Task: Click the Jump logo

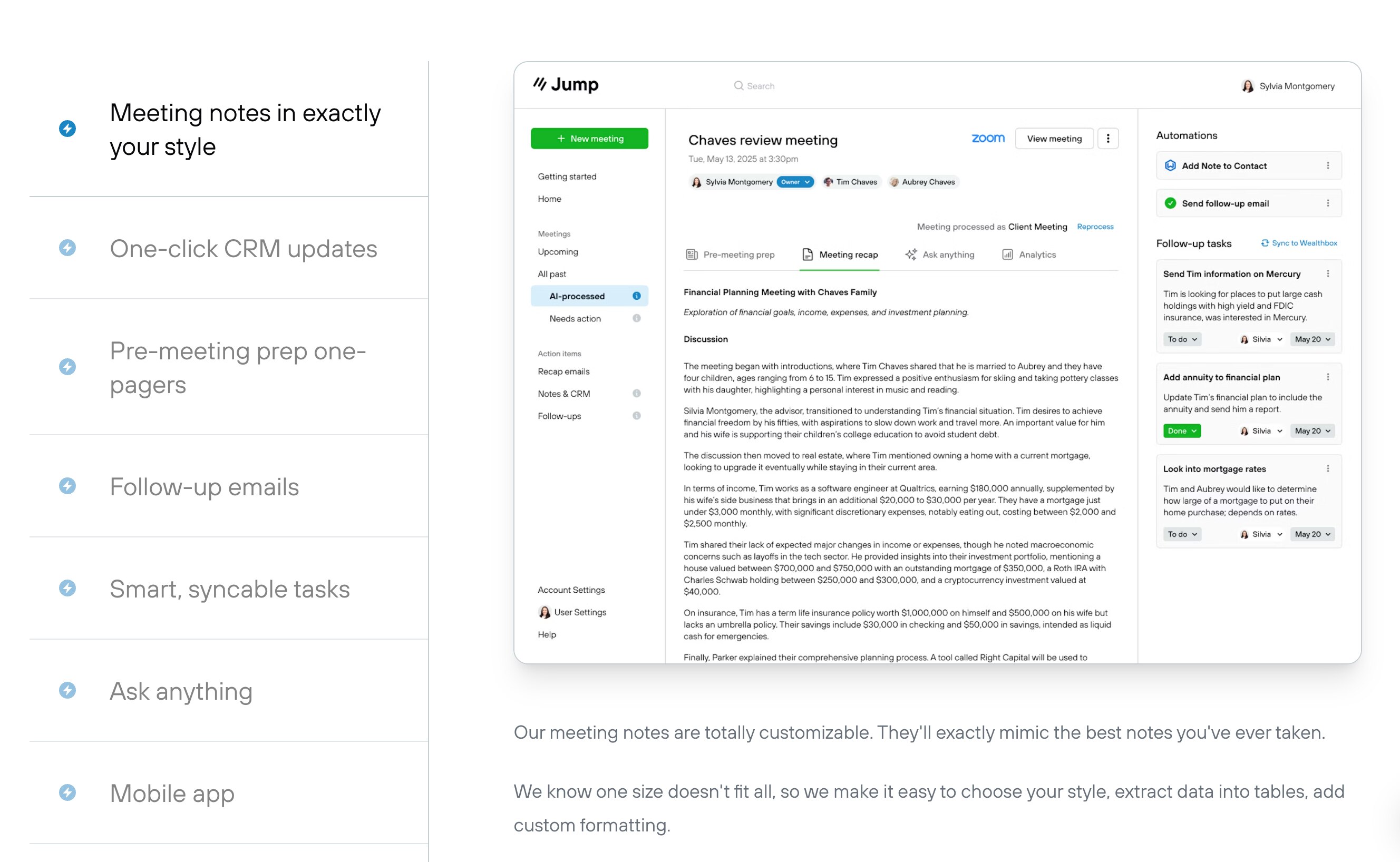Action: (566, 85)
